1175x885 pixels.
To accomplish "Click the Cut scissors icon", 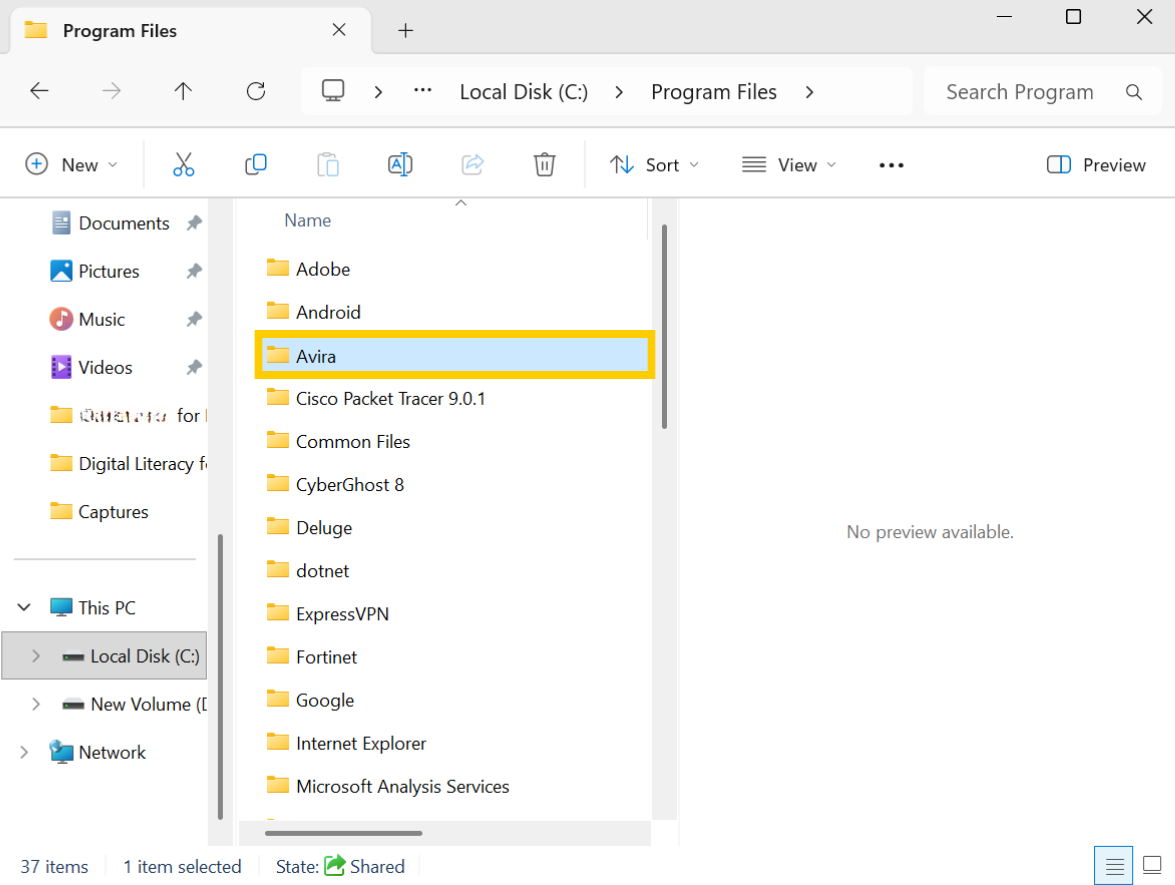I will 183,164.
